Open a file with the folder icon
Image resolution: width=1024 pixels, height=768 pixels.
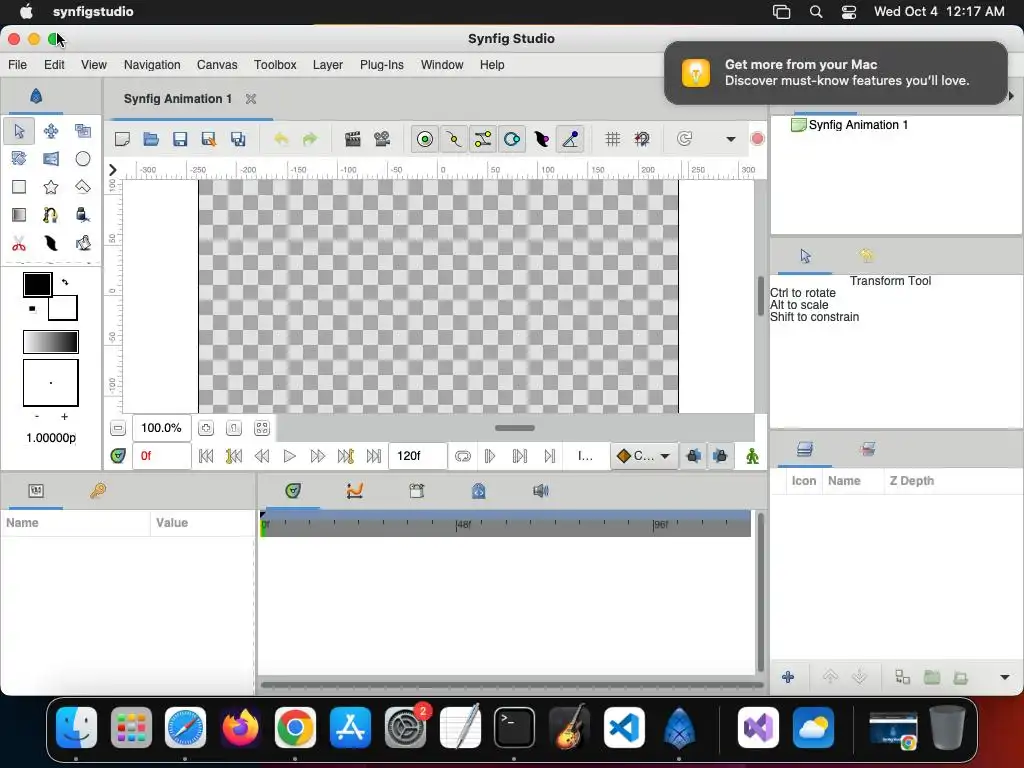click(x=151, y=139)
